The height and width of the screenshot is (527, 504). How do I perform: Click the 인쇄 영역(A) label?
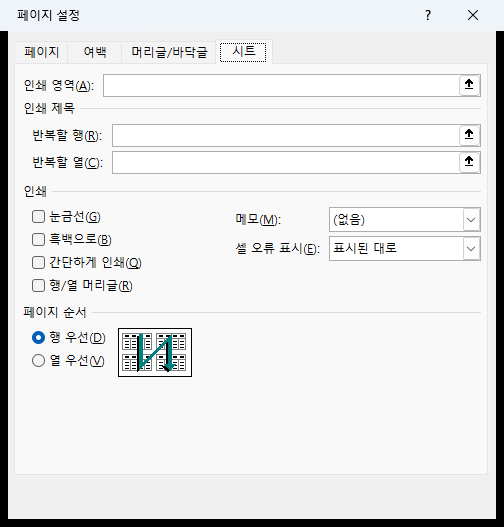(x=59, y=86)
